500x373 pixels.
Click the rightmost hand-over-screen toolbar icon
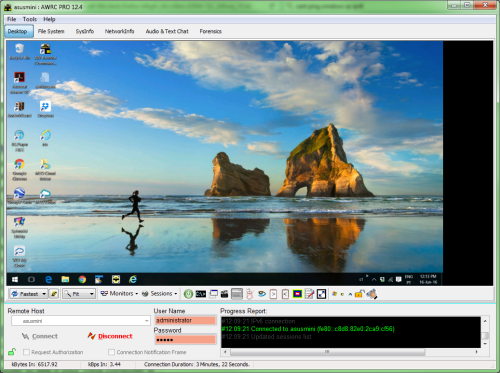[371, 294]
